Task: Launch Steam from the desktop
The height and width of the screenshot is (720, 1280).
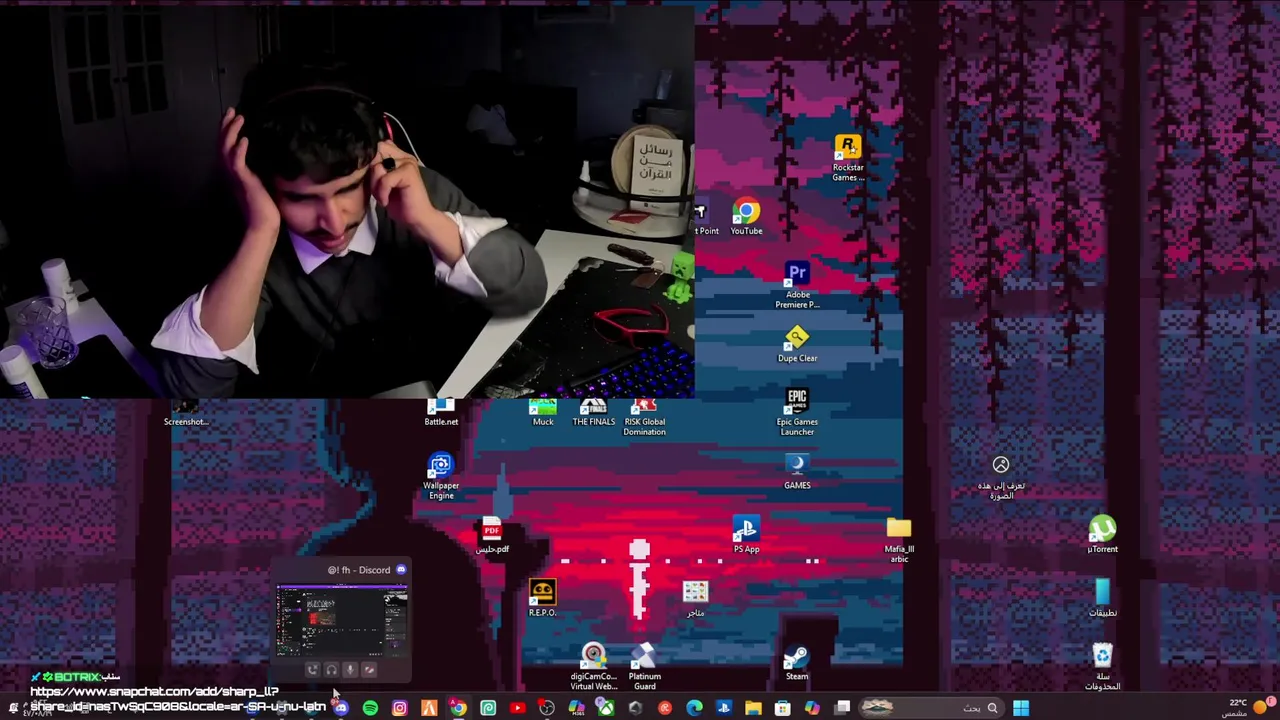Action: 797,662
